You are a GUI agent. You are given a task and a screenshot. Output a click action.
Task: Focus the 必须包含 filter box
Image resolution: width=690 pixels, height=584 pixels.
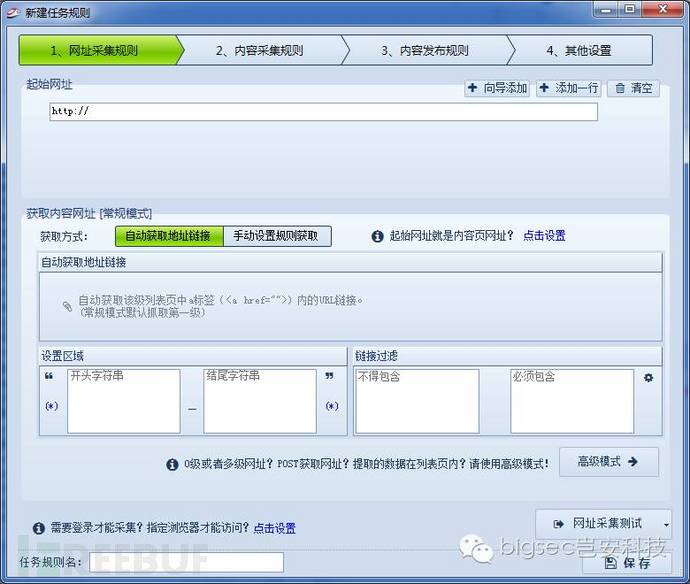tap(572, 401)
